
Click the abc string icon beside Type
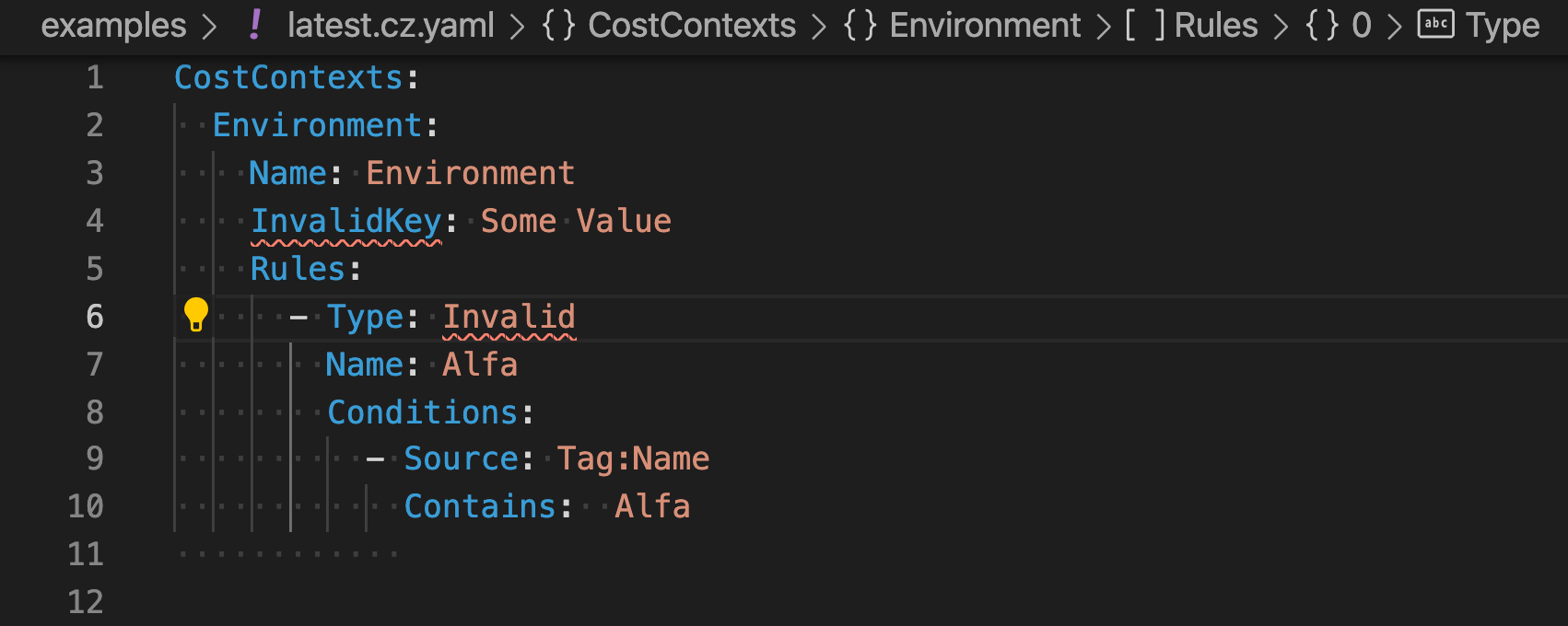pyautogui.click(x=1435, y=25)
